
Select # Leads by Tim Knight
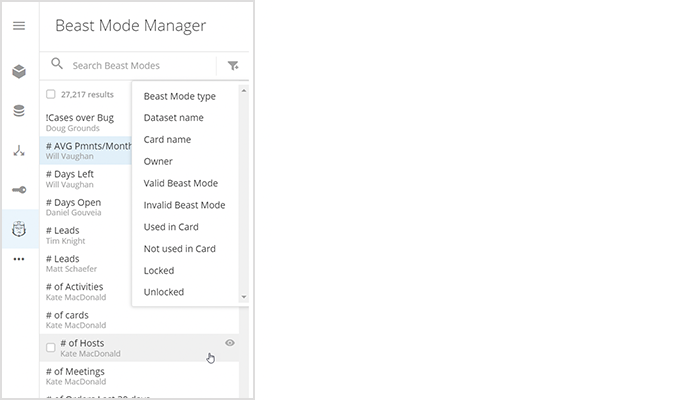[x=86, y=235]
